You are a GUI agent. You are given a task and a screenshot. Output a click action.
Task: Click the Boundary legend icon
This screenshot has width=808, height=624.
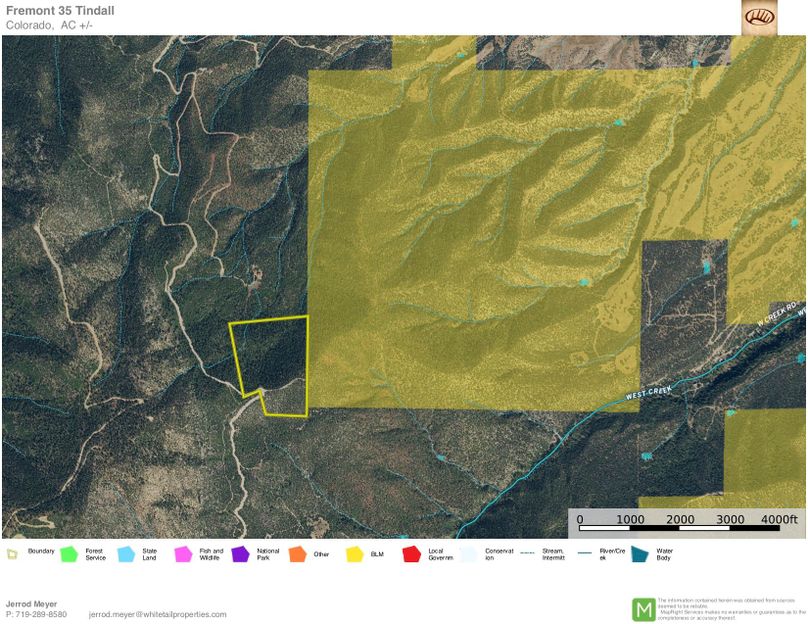[x=13, y=552]
